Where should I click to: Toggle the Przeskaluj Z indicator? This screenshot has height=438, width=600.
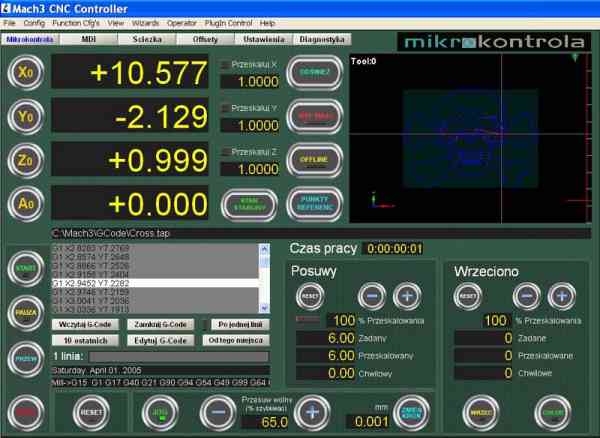[x=226, y=152]
